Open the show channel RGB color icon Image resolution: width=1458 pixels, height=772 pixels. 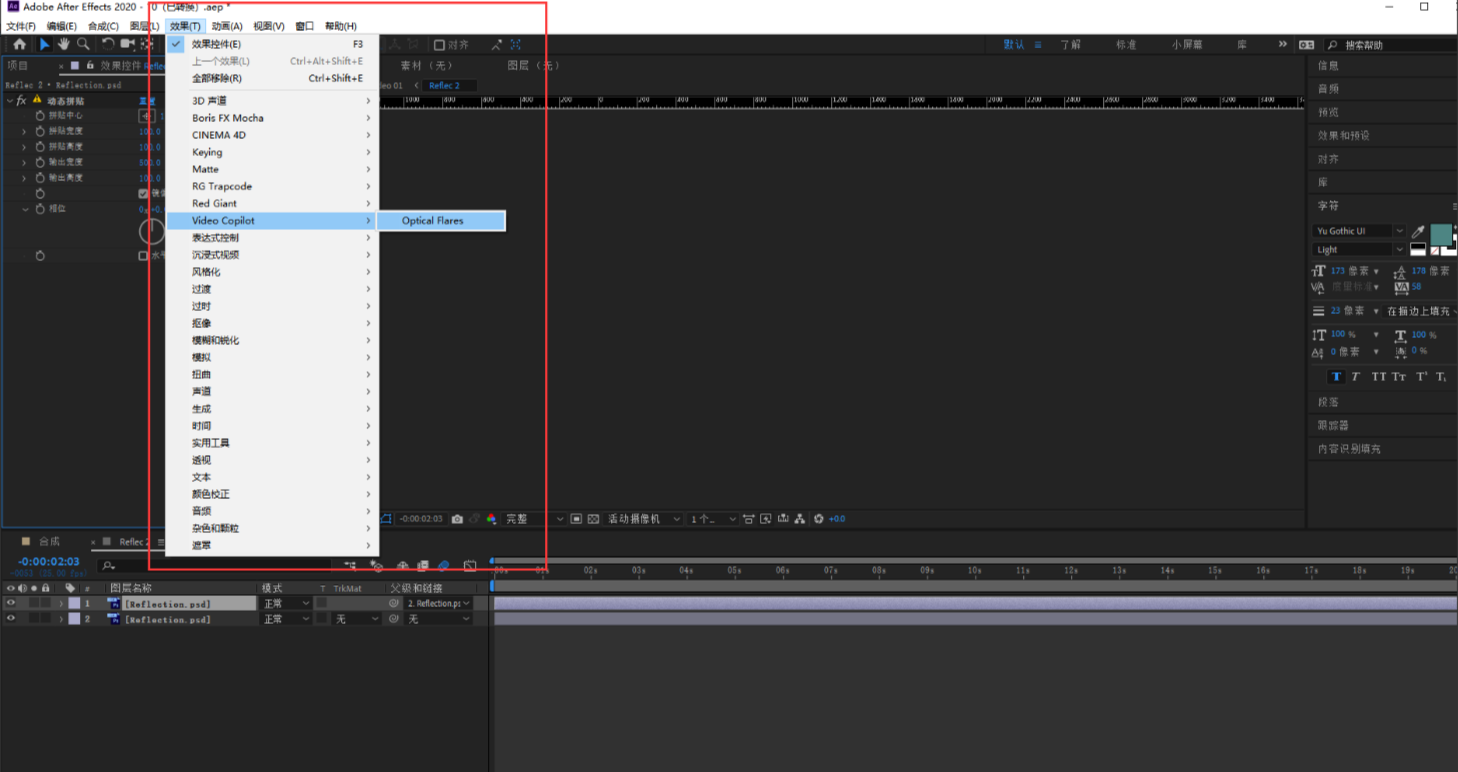[491, 519]
